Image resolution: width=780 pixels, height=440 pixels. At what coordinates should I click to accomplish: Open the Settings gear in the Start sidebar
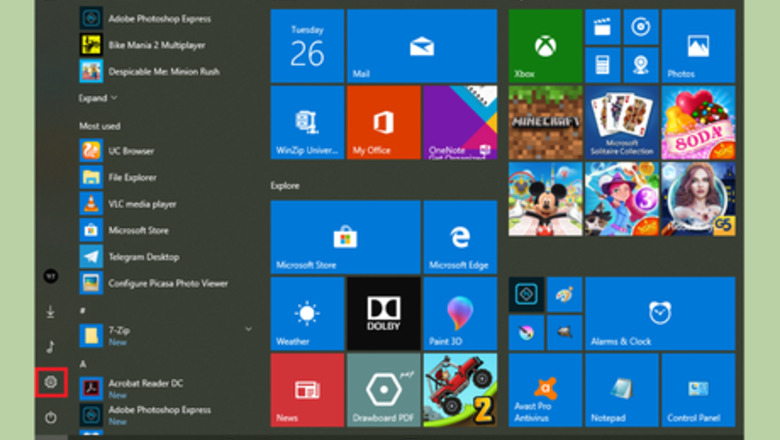(51, 382)
